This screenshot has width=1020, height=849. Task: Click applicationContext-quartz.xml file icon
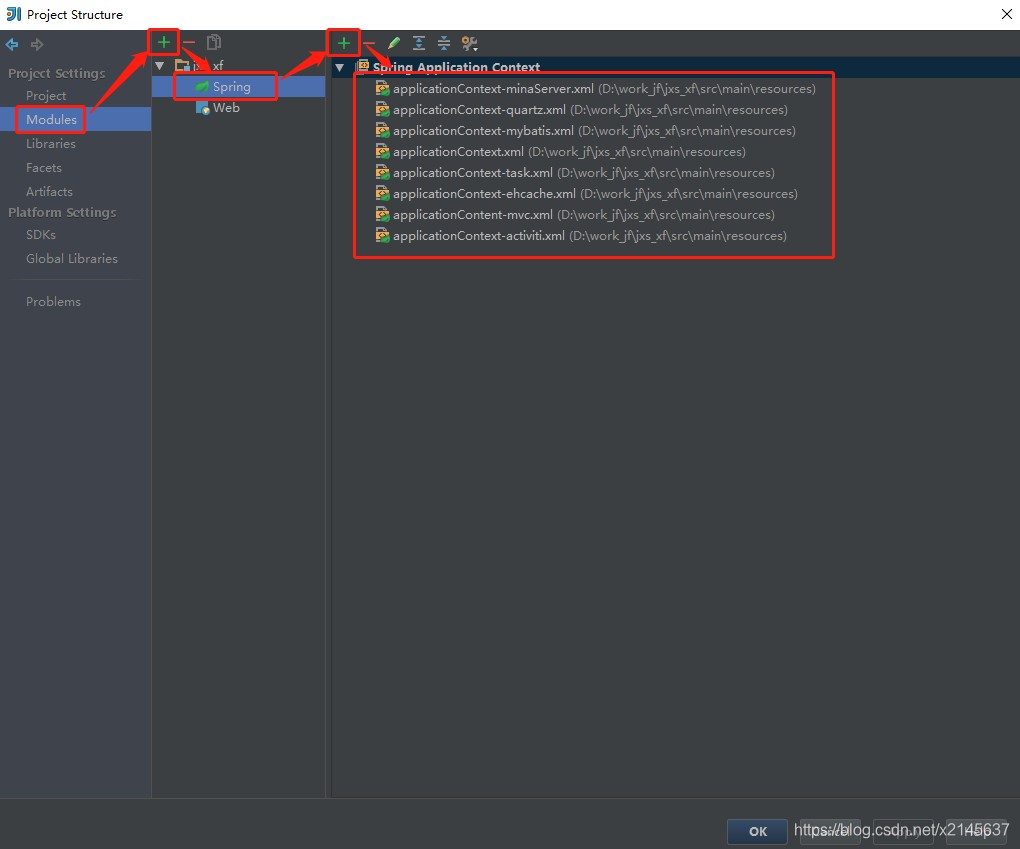382,109
